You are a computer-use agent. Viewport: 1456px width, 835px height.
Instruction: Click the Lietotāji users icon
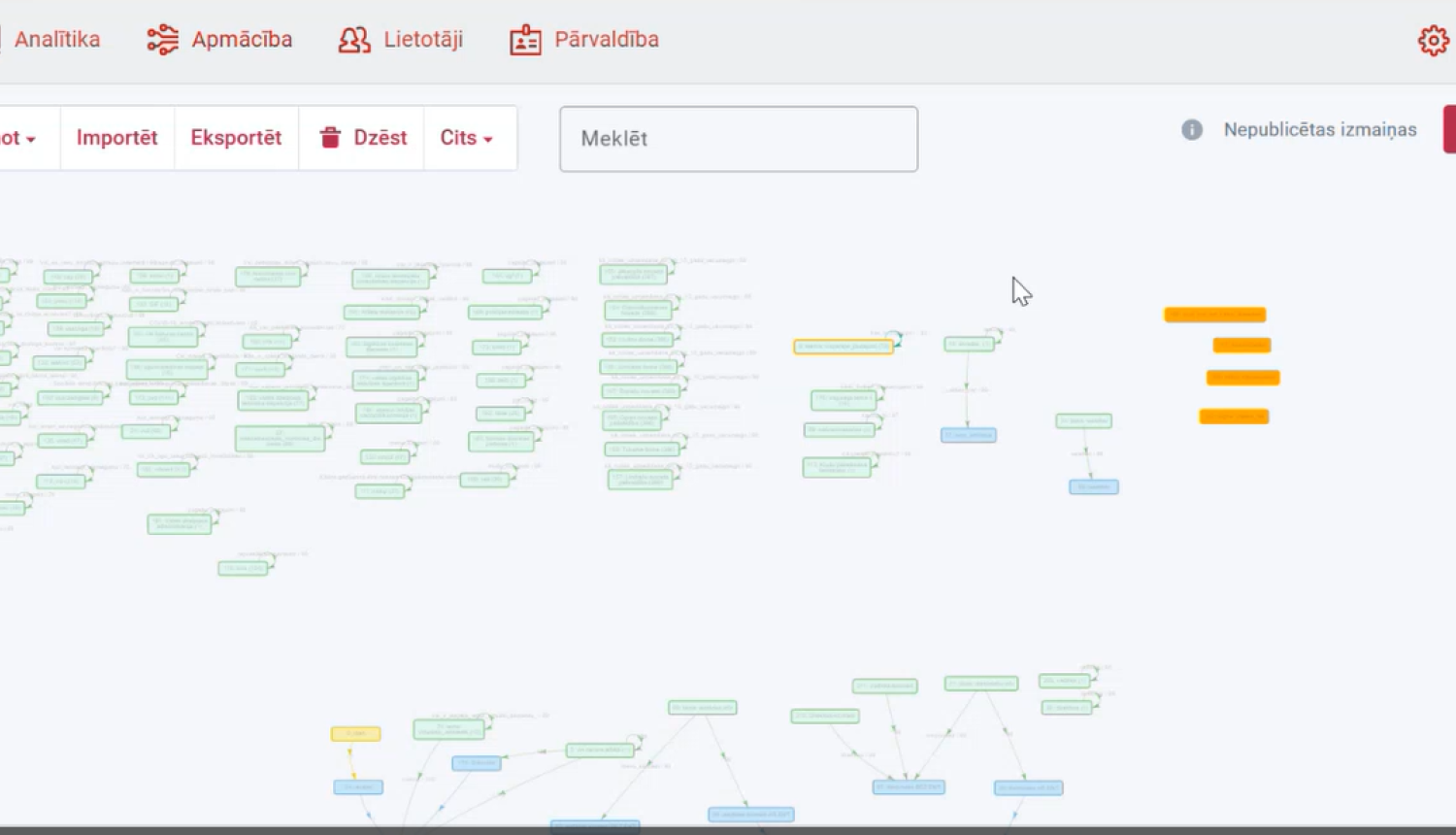pos(354,40)
